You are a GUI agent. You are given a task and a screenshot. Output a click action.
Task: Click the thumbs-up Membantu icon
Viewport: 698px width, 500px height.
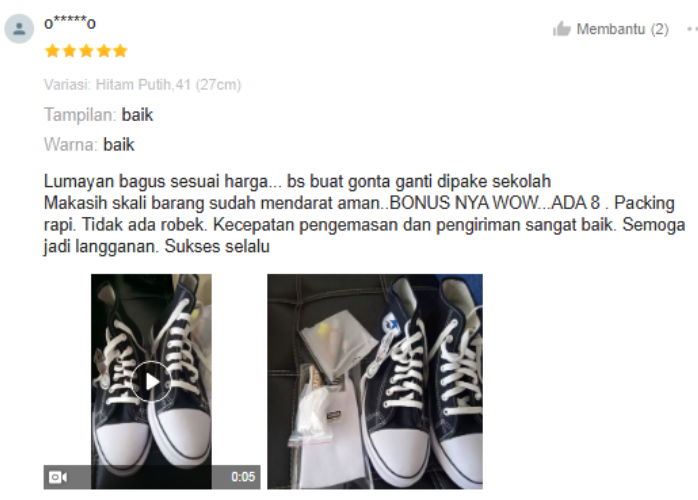coord(561,29)
